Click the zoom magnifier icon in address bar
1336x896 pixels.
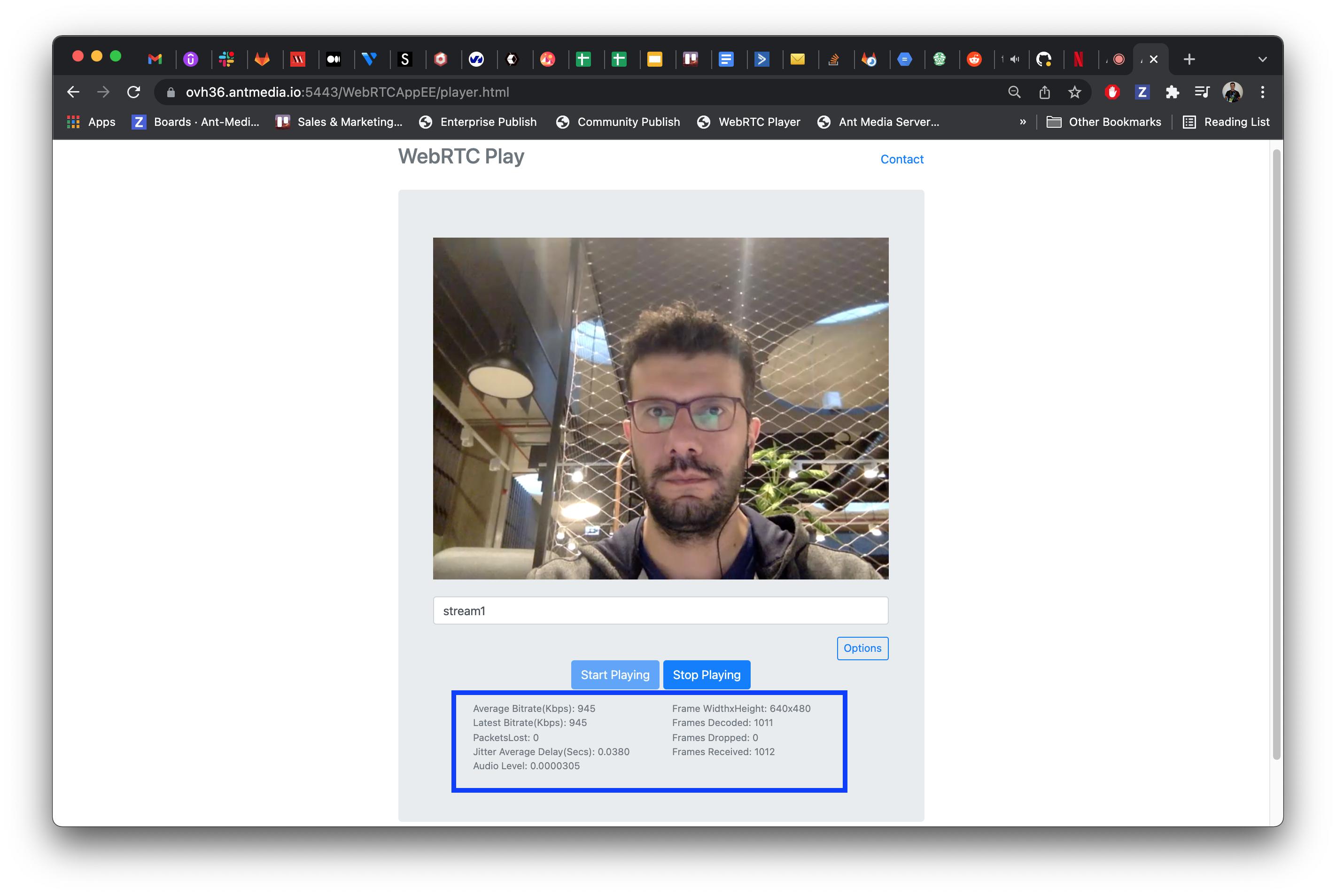[1014, 92]
